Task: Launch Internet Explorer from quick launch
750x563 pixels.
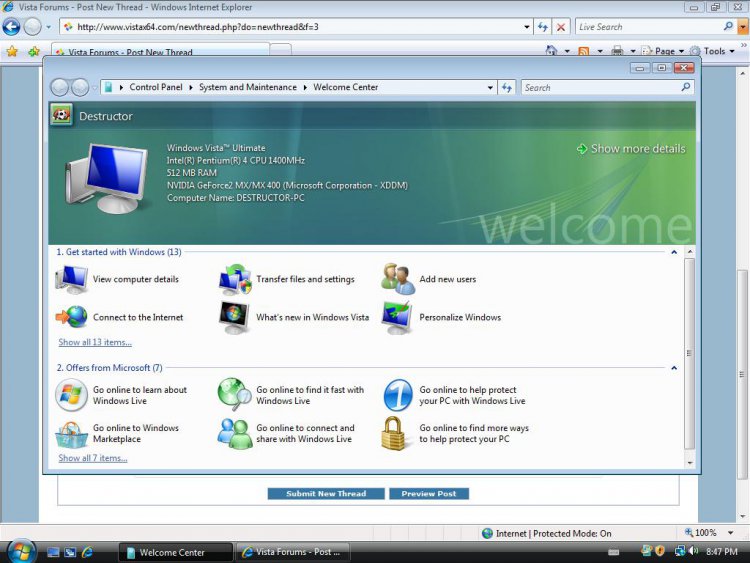Action: click(88, 552)
